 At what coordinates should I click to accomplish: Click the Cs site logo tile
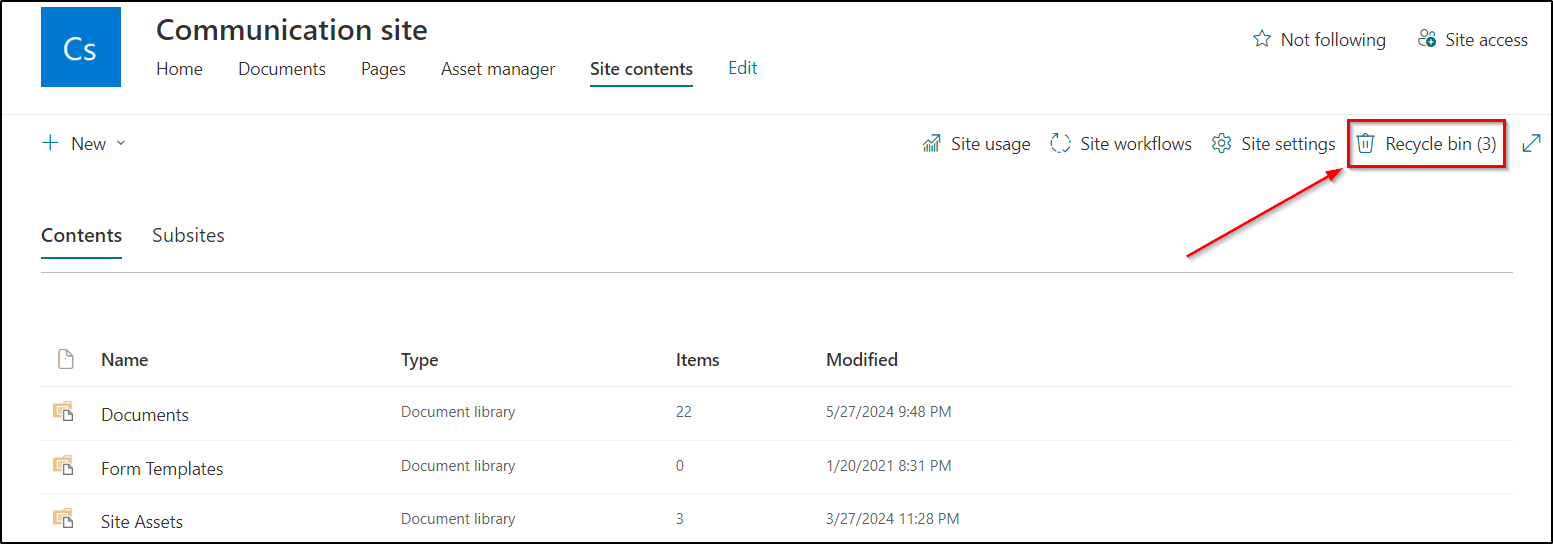(x=80, y=47)
